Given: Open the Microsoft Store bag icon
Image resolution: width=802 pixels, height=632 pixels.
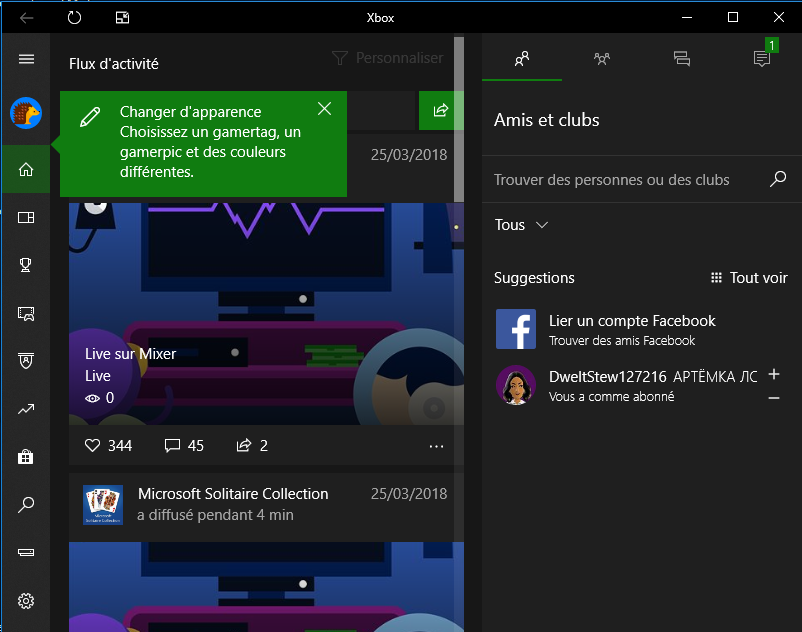Looking at the screenshot, I should 26,456.
